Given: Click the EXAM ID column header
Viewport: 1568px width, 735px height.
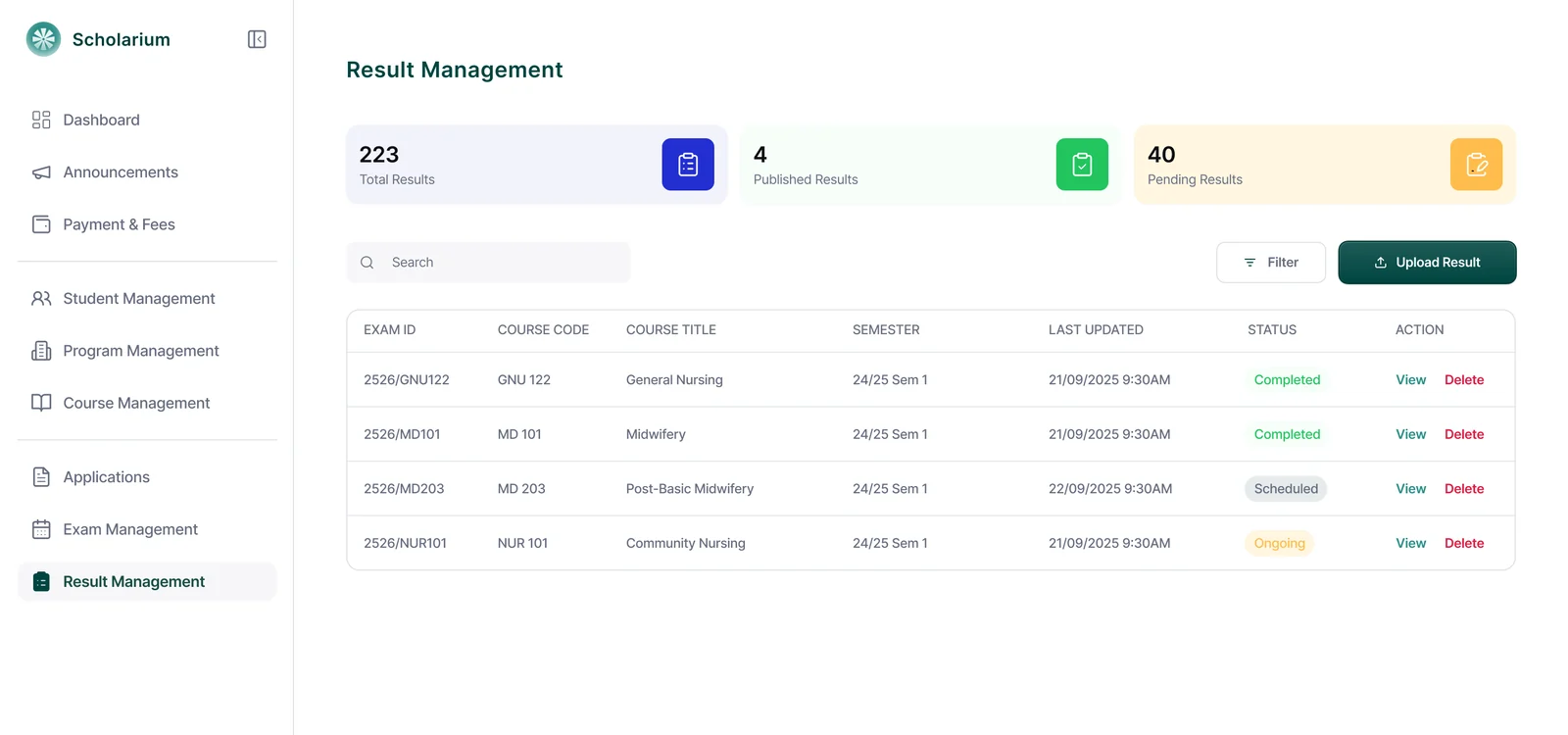Looking at the screenshot, I should tap(389, 330).
